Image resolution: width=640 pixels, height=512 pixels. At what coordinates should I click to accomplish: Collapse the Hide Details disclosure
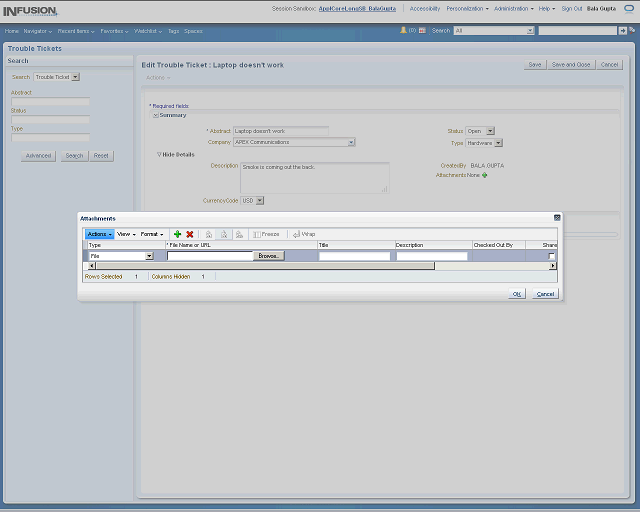click(159, 155)
